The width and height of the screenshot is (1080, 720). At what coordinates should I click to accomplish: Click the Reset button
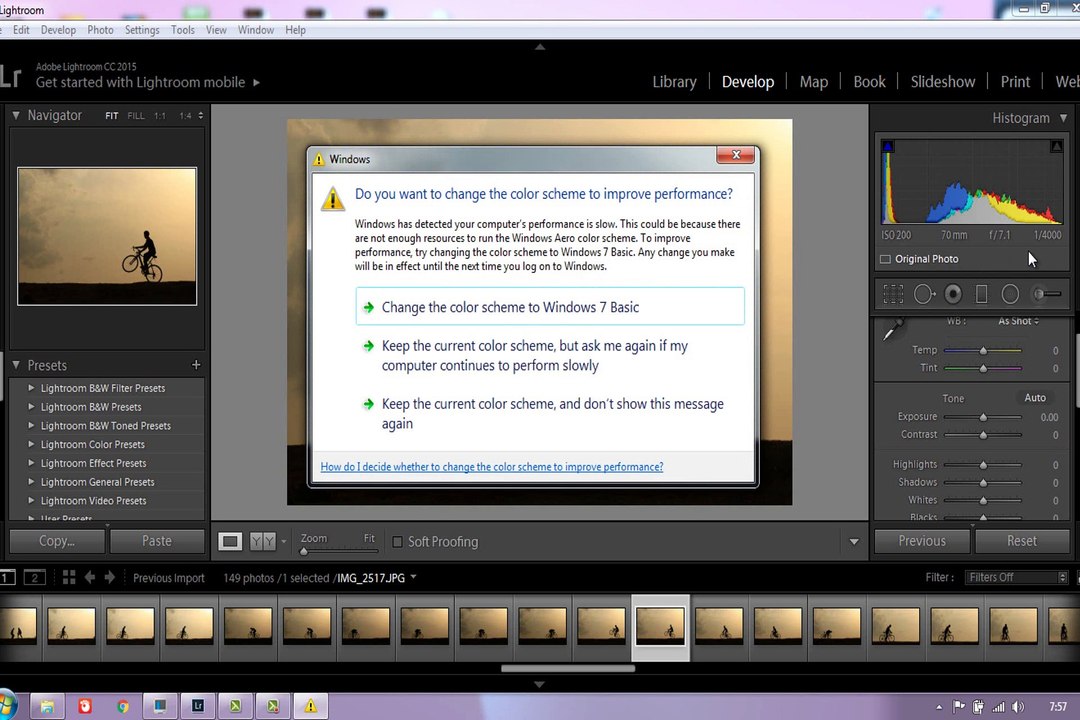click(1021, 541)
